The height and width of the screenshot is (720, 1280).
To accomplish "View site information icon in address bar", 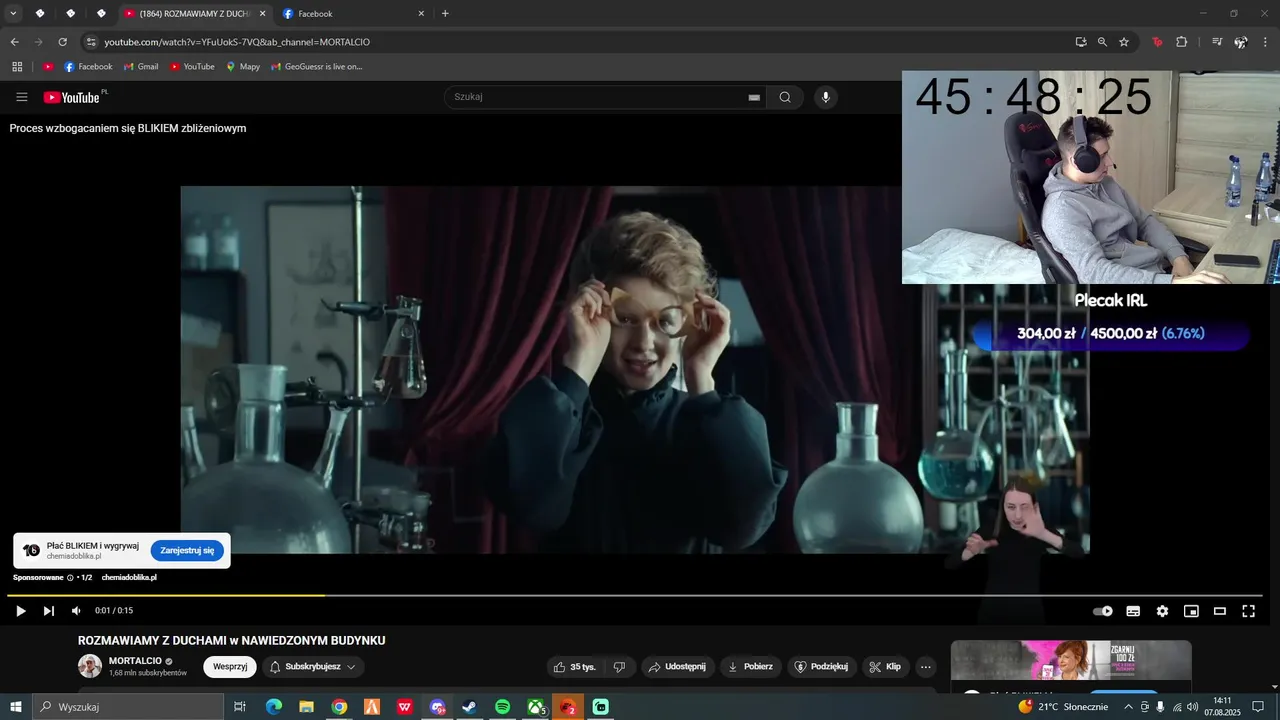I will pos(91,42).
